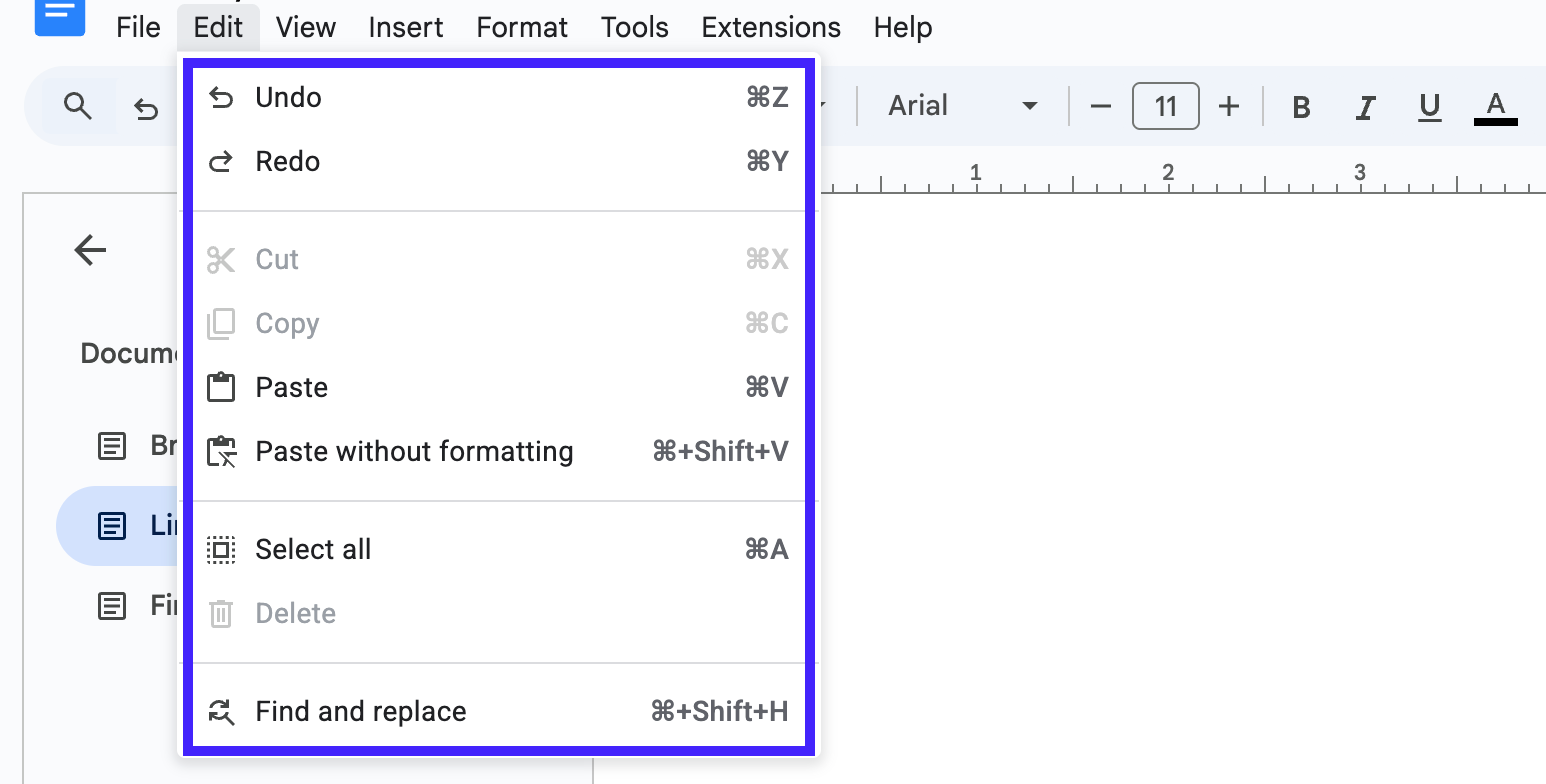The image size is (1546, 784).
Task: Open the Arial font dropdown
Action: tap(962, 106)
